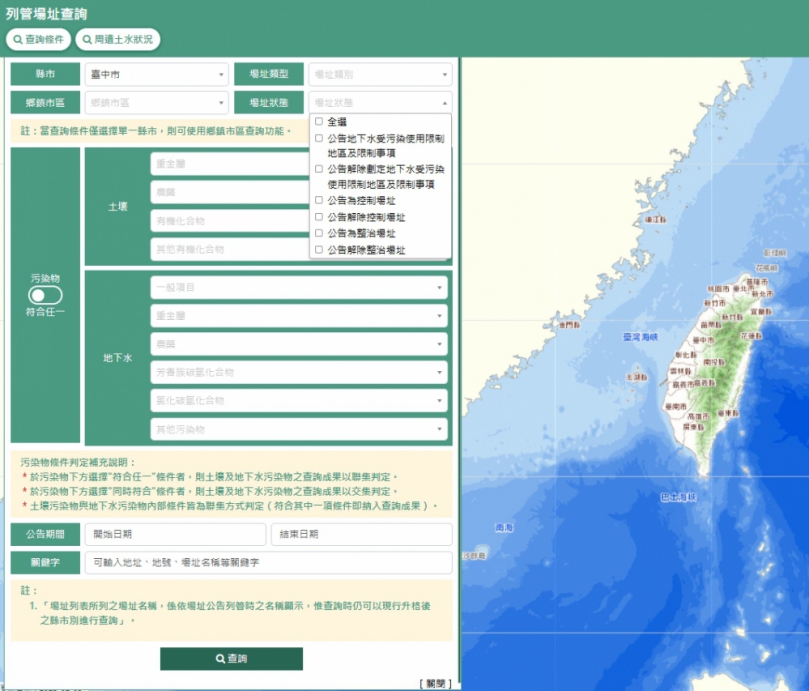Expand the 地下水 一般項目 dropdown
The image size is (809, 691).
pyautogui.click(x=299, y=288)
